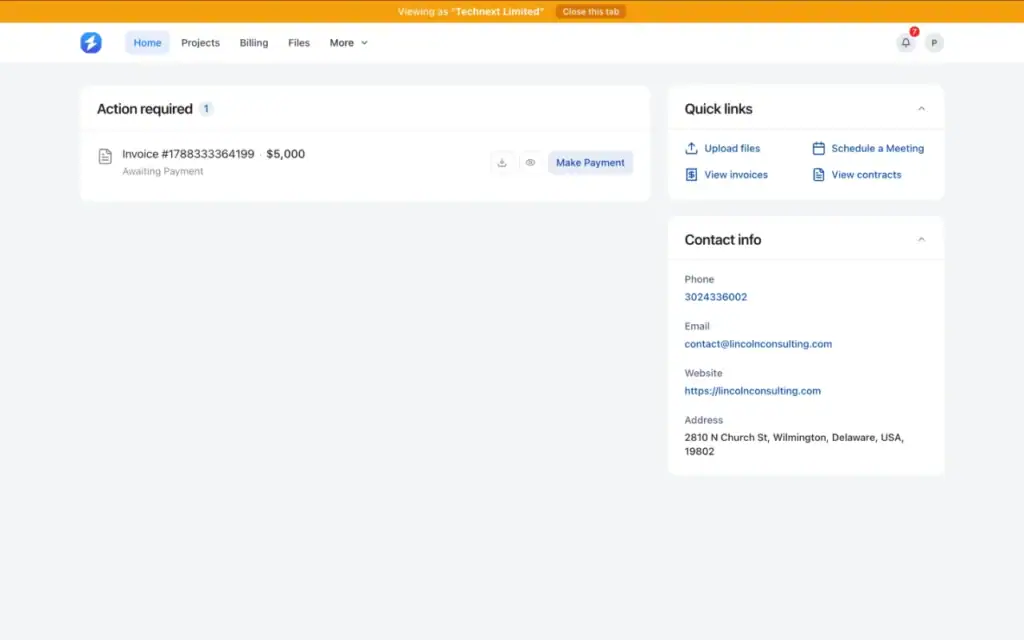Call phone number 3024336002
This screenshot has width=1024, height=640.
point(716,296)
